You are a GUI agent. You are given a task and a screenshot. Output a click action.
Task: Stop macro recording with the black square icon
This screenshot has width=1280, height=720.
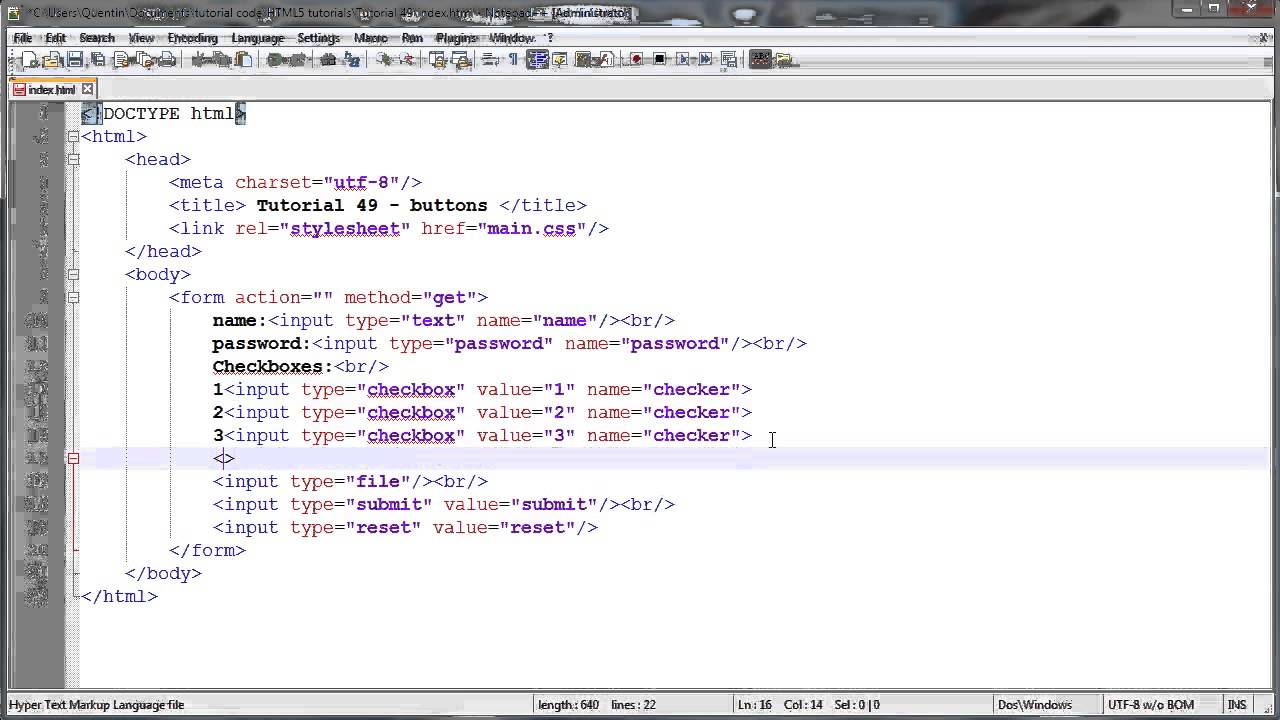point(660,60)
